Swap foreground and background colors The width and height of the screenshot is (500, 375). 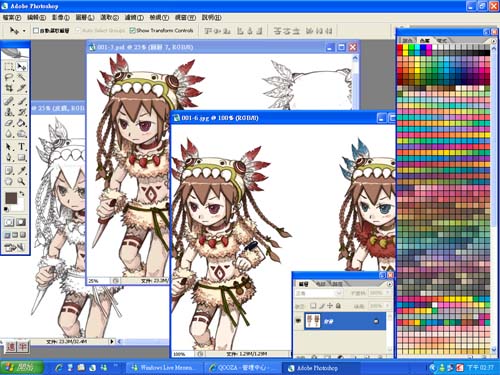coord(22,194)
